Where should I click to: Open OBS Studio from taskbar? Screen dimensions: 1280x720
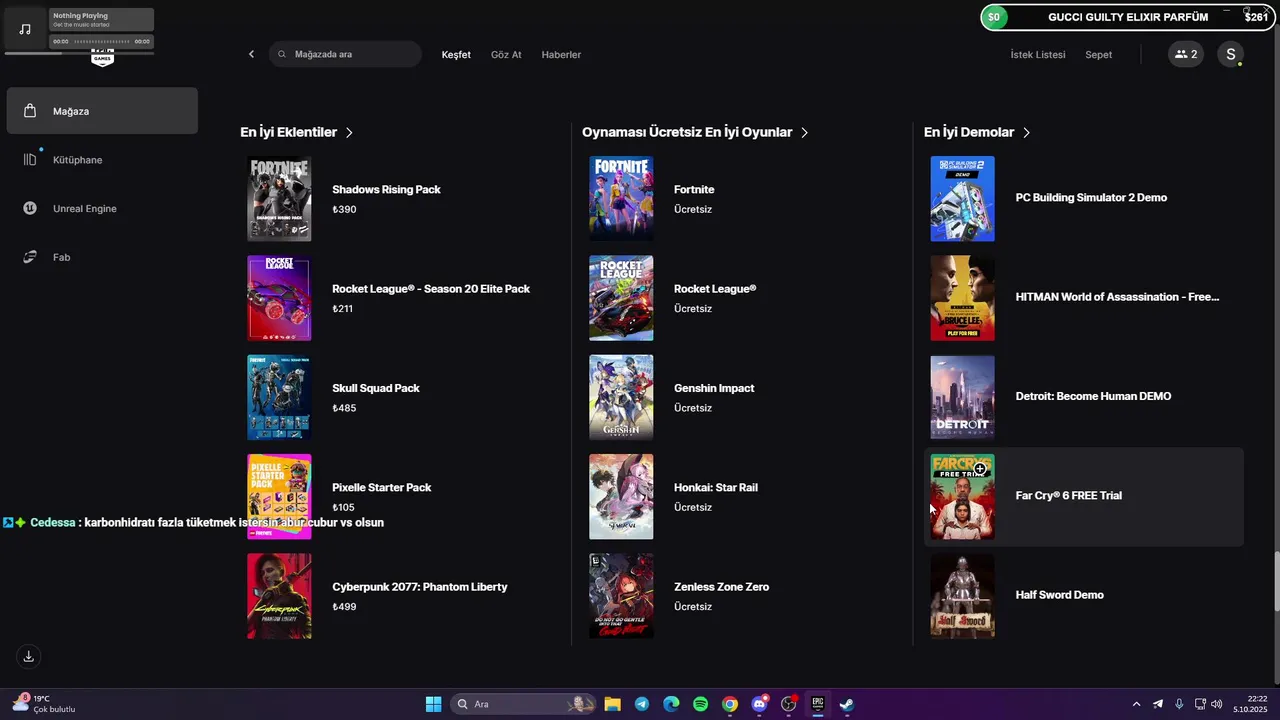(789, 704)
